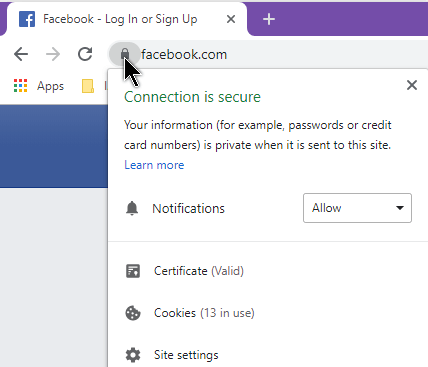
Task: Open a new tab with the plus button
Action: click(269, 19)
